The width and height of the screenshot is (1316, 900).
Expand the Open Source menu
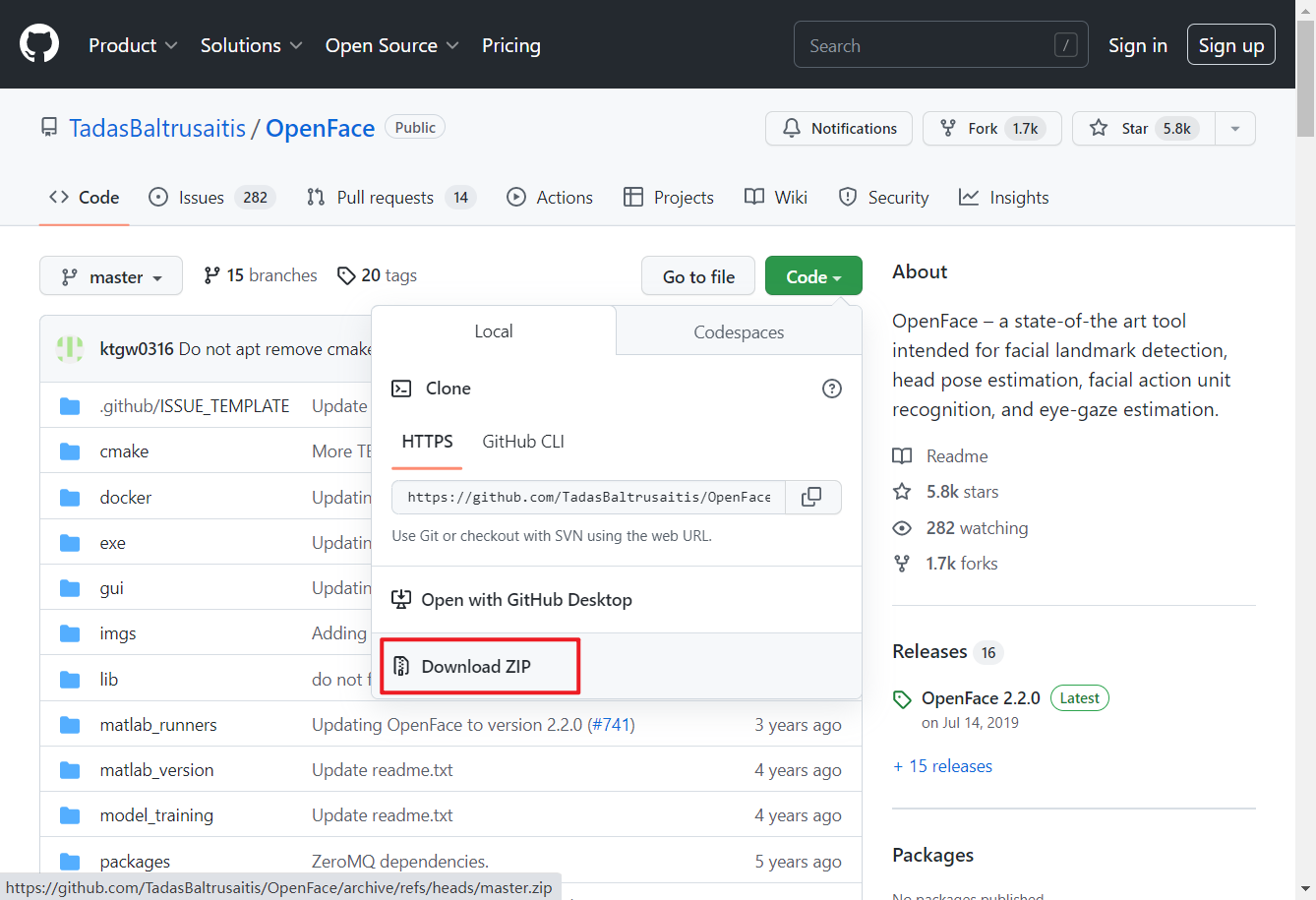(391, 45)
